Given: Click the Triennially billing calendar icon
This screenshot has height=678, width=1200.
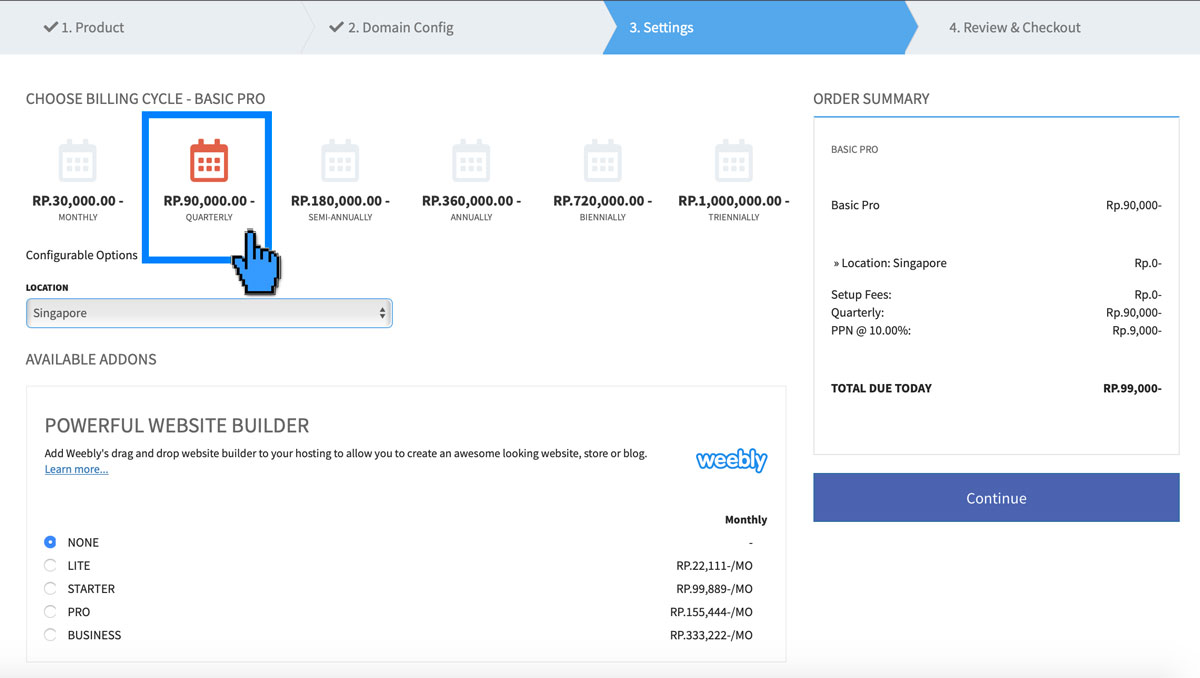Looking at the screenshot, I should pos(733,160).
